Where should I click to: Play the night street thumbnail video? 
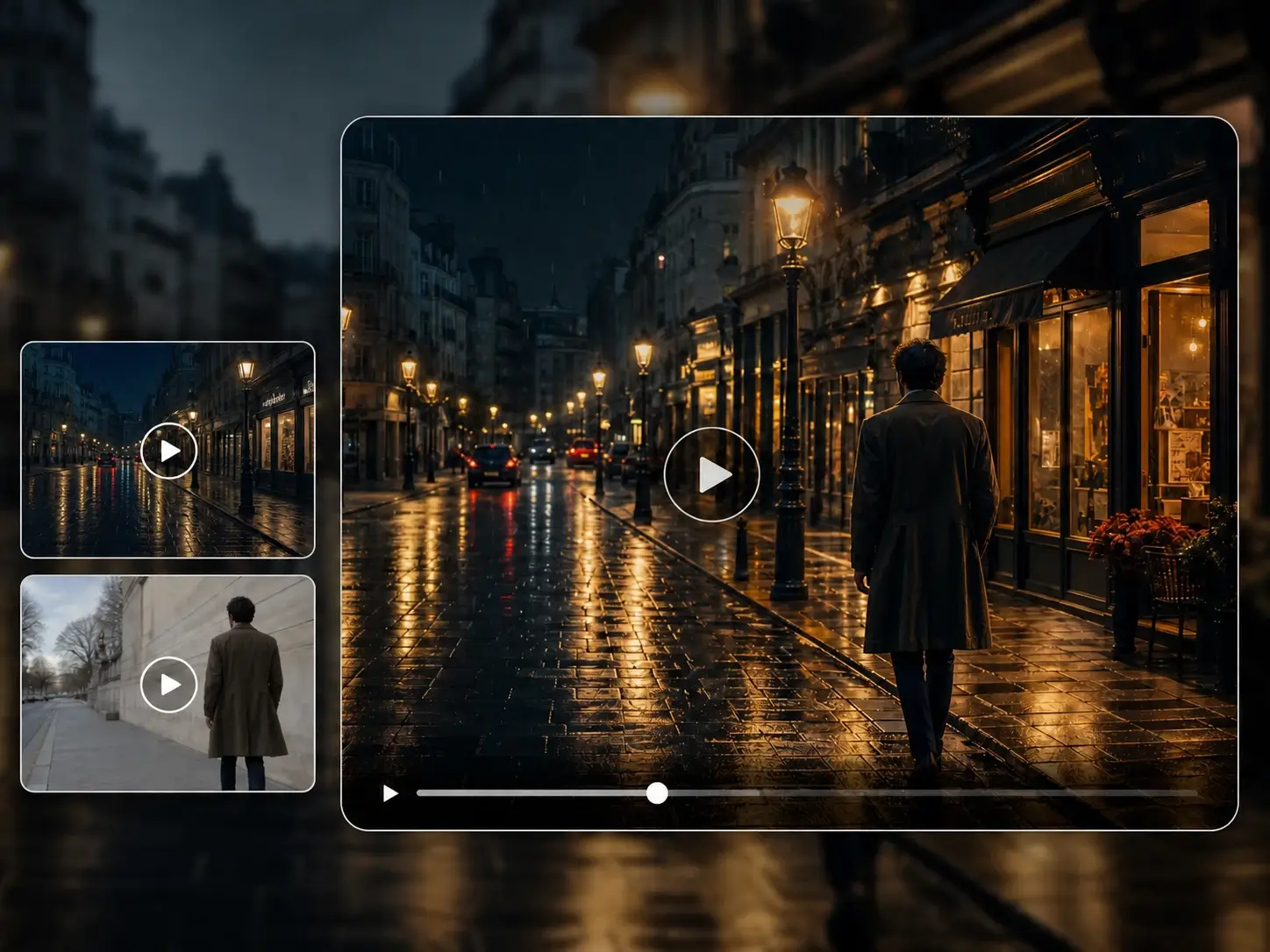(168, 451)
